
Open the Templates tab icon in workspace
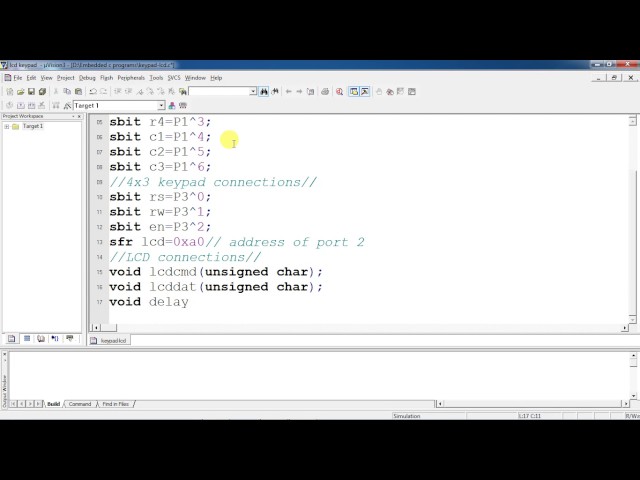coord(70,339)
